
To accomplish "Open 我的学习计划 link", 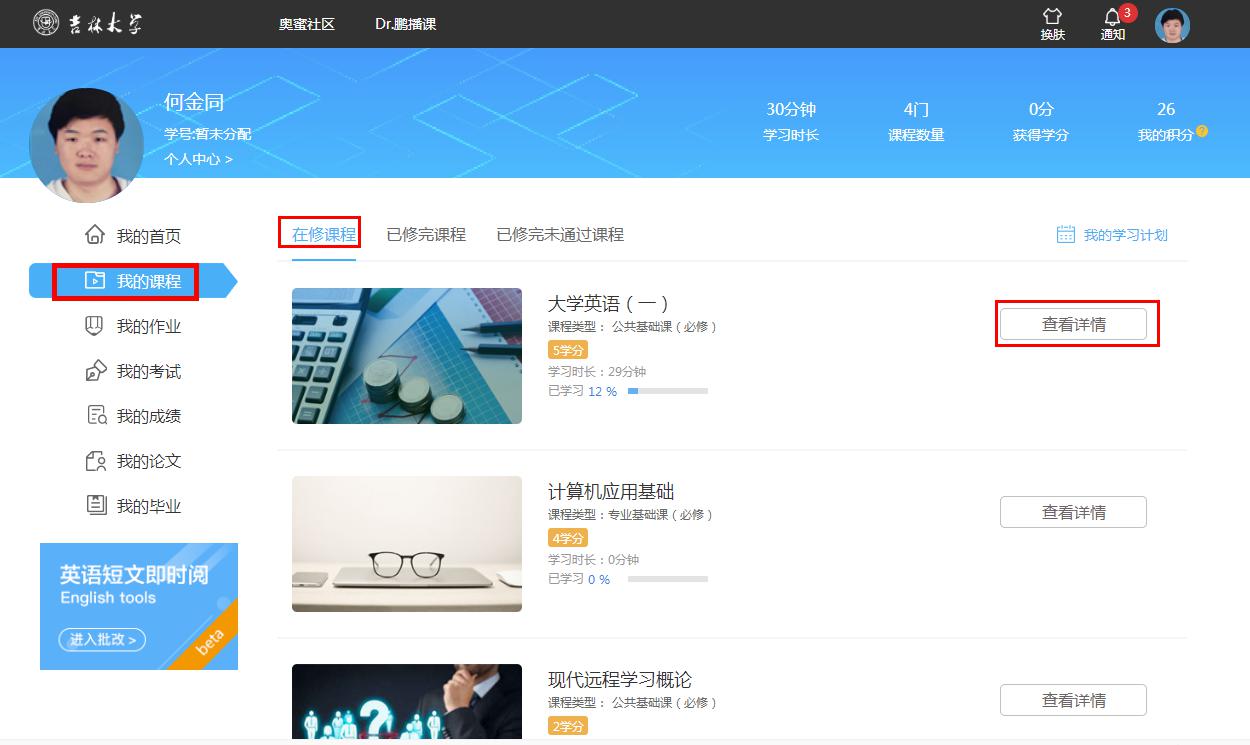I will pos(1126,235).
